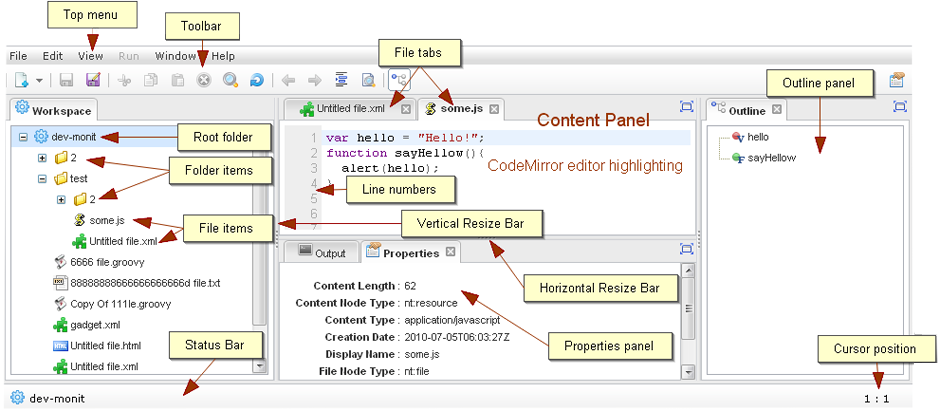940x411 pixels.
Task: Maximize the Content Panel with its corner icon
Action: [x=686, y=107]
